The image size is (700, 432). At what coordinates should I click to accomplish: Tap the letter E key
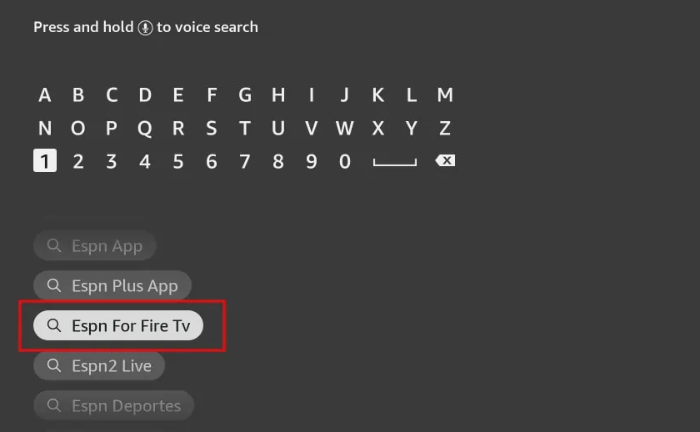pos(178,95)
